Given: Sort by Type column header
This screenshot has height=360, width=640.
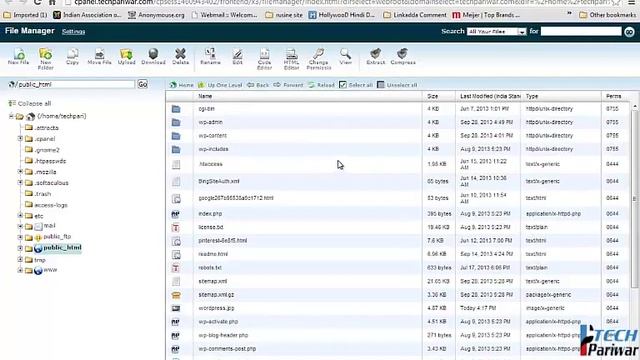Looking at the screenshot, I should pyautogui.click(x=532, y=96).
